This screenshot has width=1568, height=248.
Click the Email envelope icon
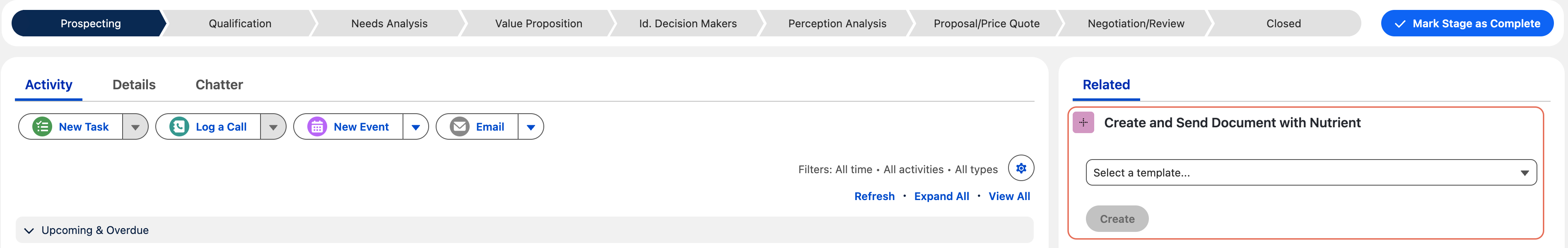tap(460, 126)
